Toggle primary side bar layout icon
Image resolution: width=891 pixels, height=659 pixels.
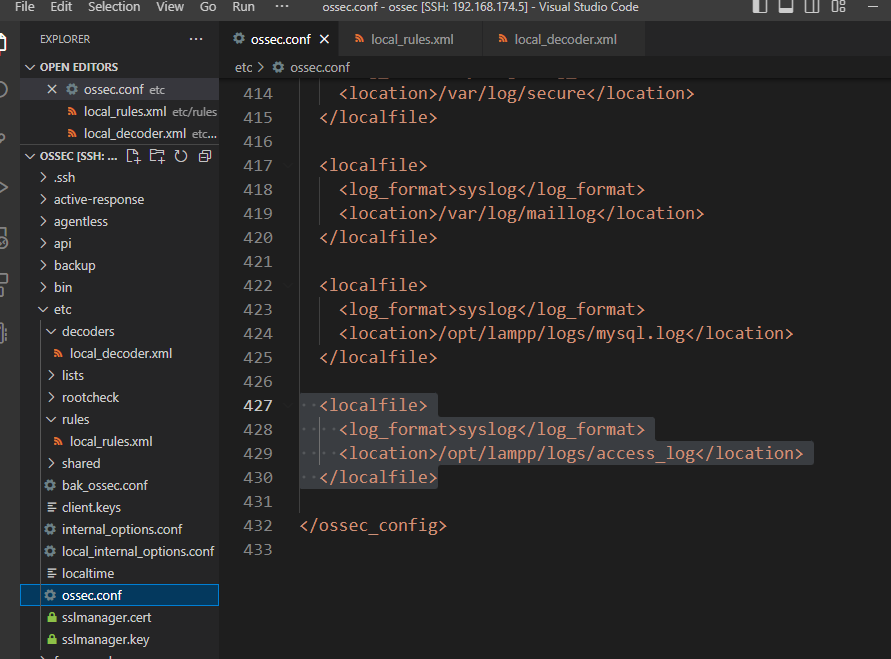(760, 7)
